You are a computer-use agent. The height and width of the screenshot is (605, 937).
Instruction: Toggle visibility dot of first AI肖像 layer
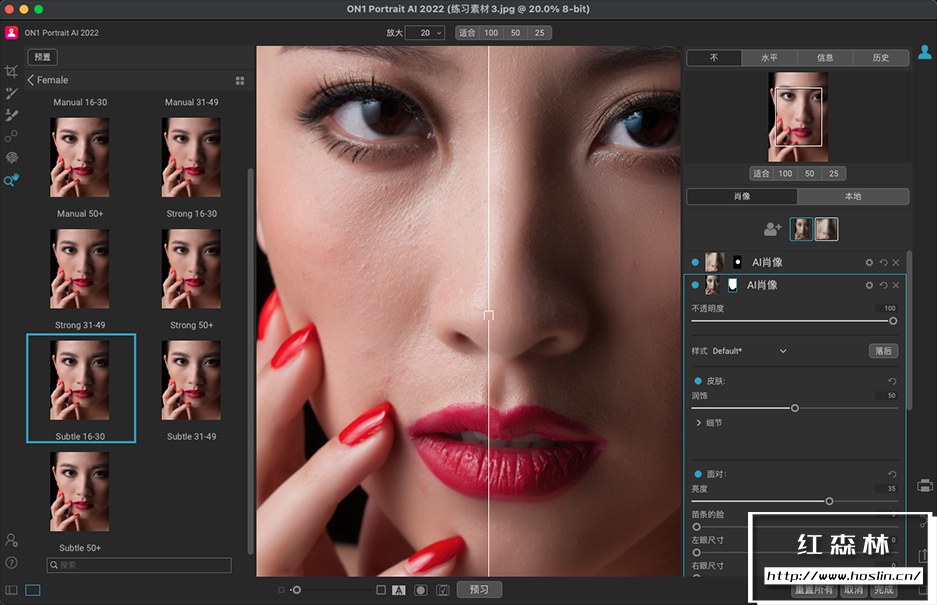coord(695,262)
